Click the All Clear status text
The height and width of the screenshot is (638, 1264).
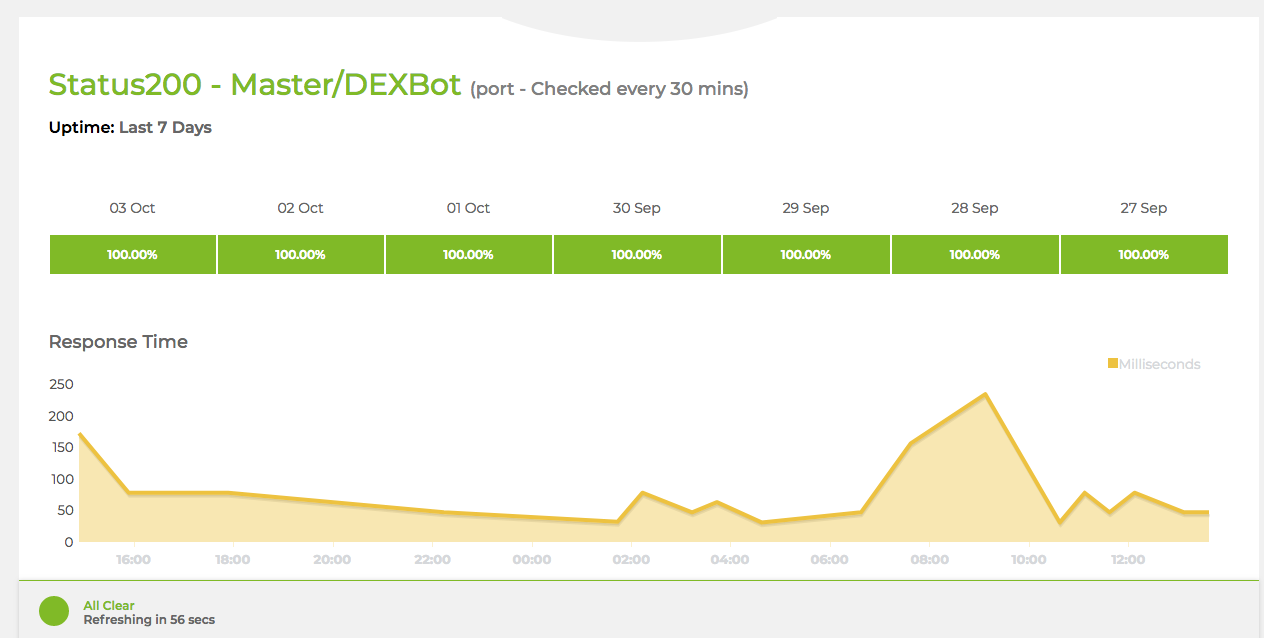point(109,605)
